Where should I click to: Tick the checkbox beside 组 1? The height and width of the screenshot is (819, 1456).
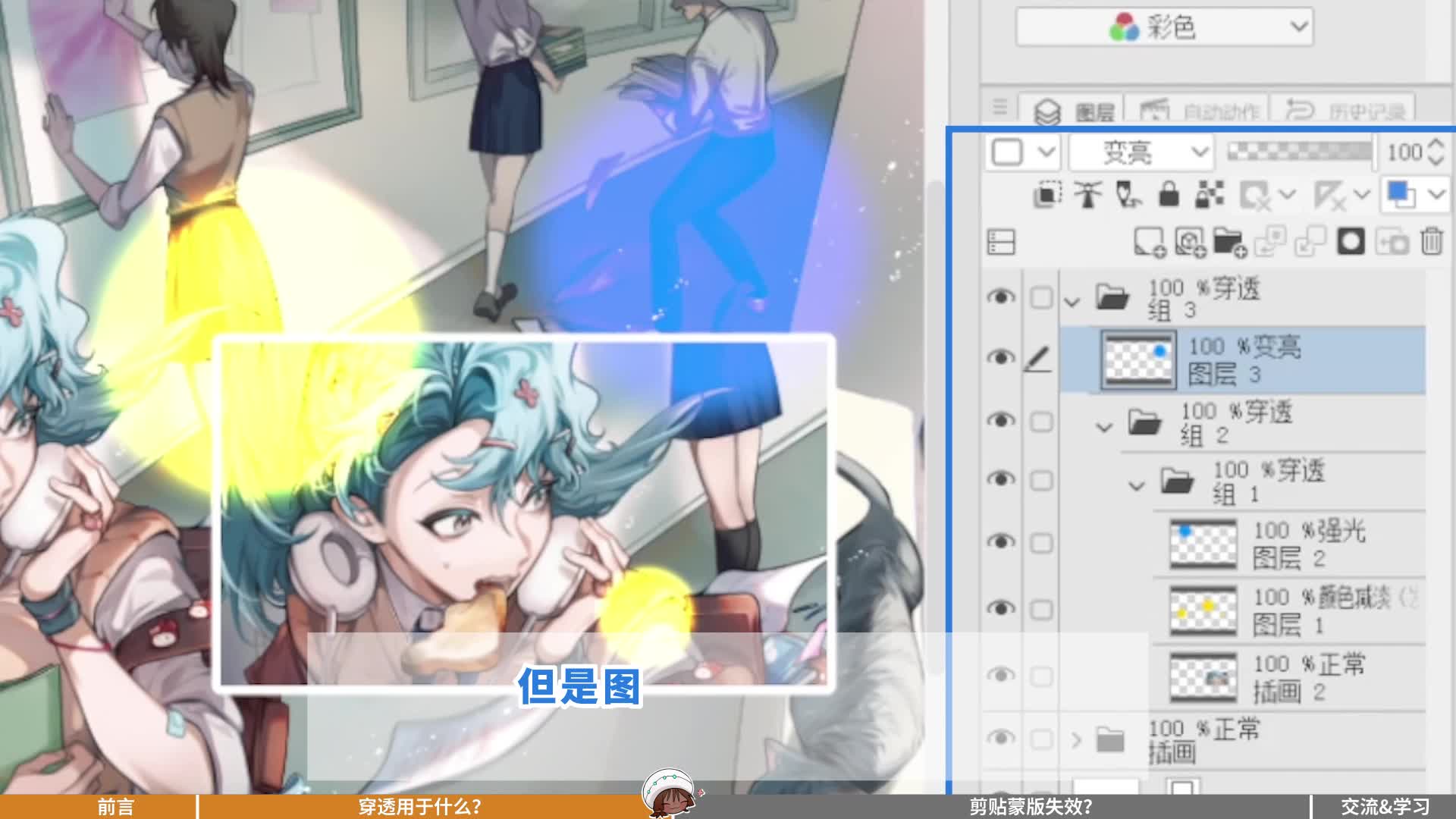1041,481
